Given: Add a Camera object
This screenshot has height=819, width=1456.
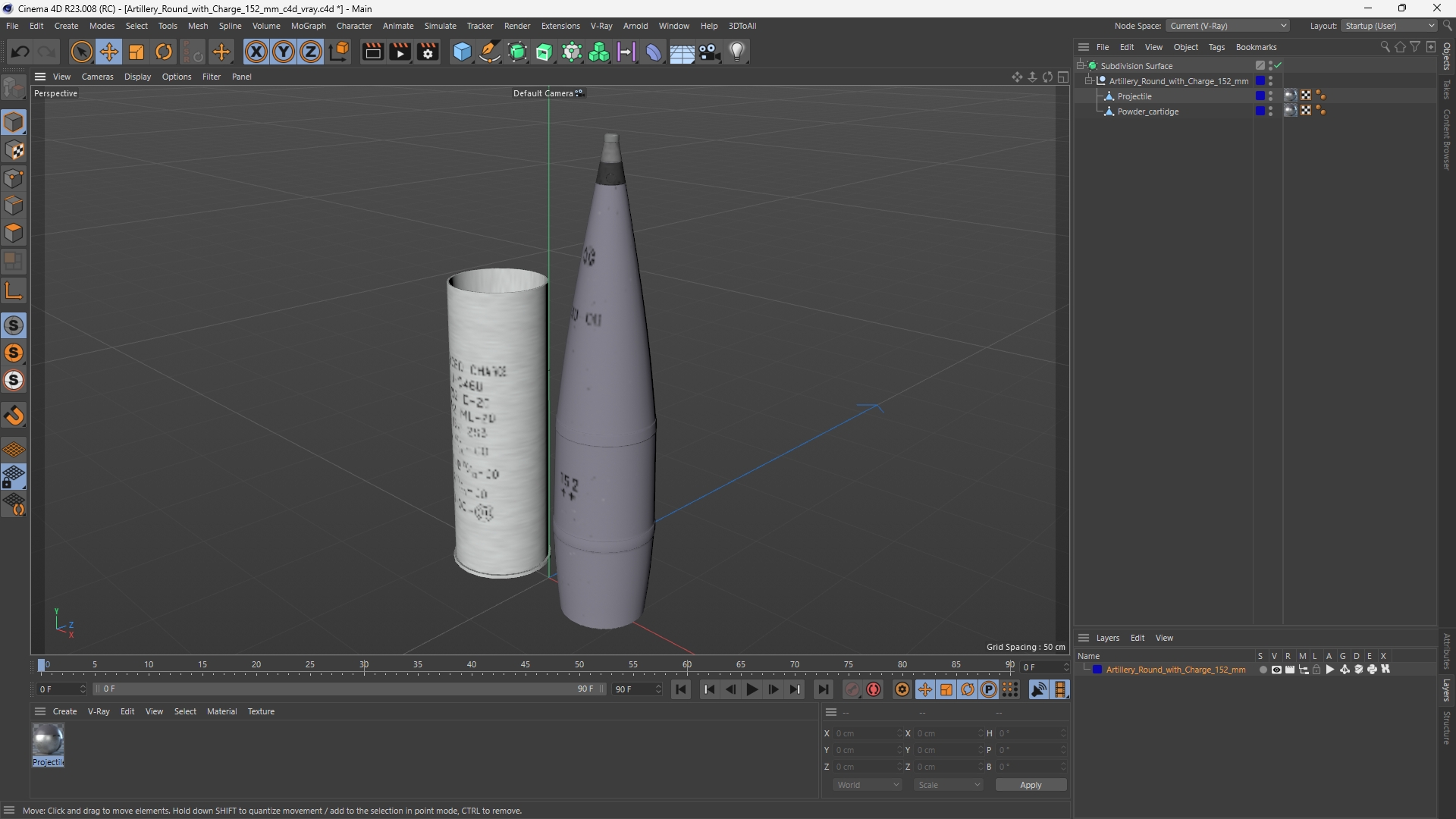Looking at the screenshot, I should point(710,52).
